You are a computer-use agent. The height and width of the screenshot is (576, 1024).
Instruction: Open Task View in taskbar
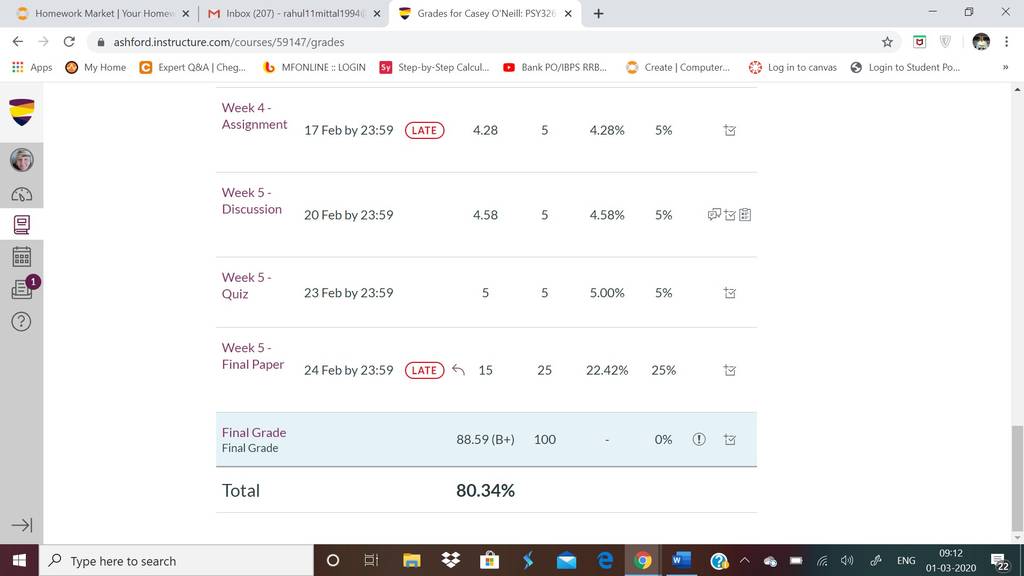[x=371, y=560]
